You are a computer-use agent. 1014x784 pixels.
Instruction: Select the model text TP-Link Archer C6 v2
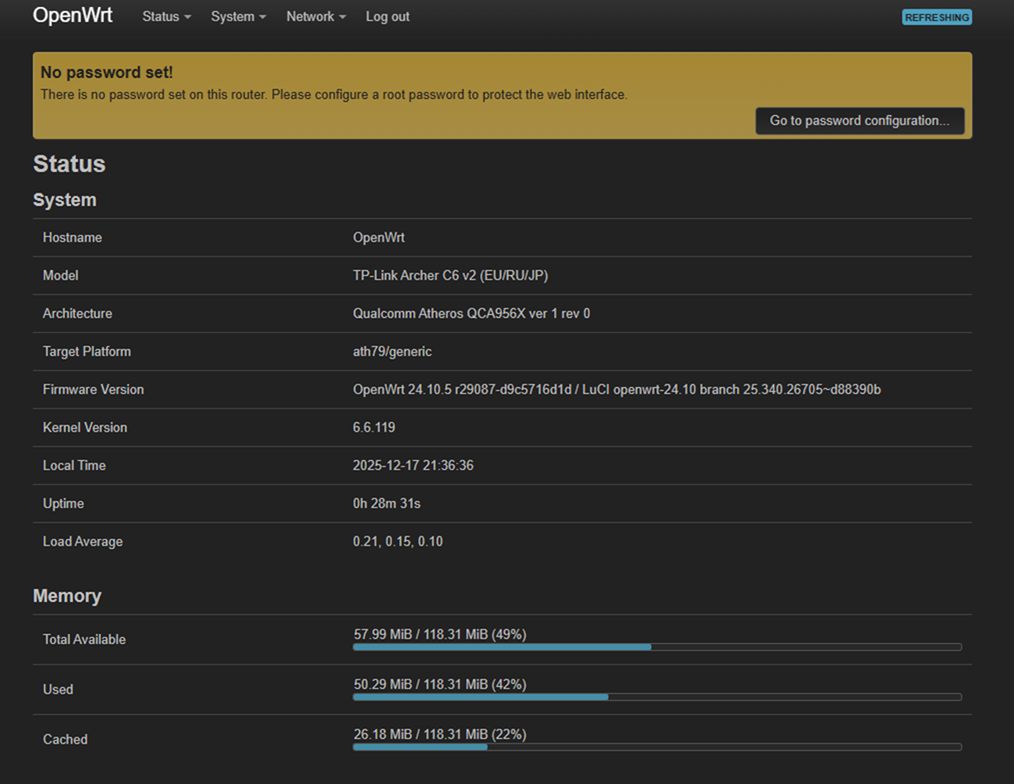point(450,276)
